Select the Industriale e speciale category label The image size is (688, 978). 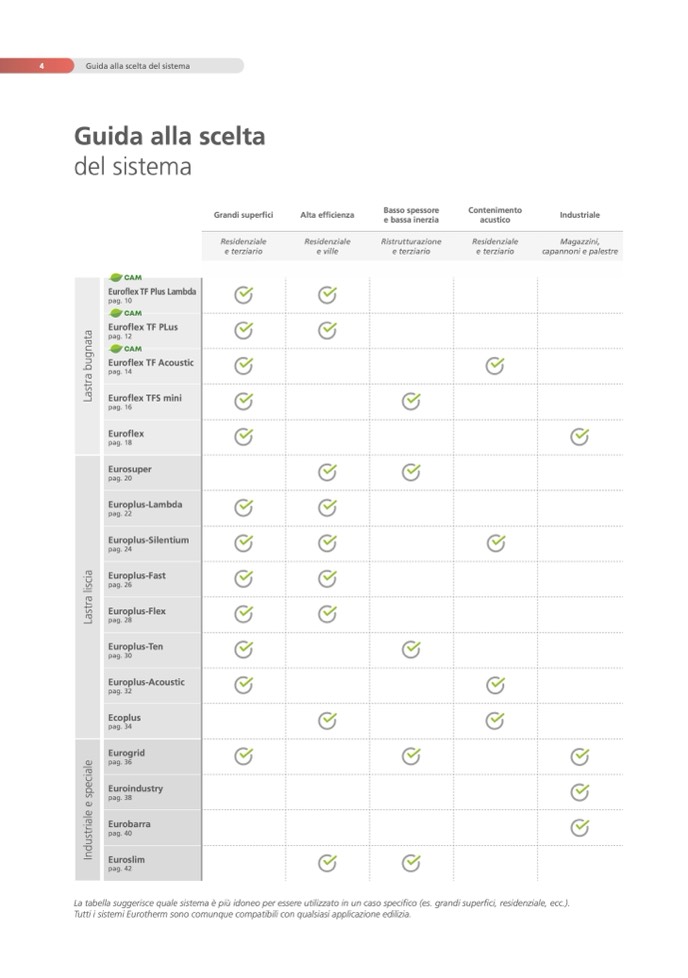pyautogui.click(x=88, y=810)
